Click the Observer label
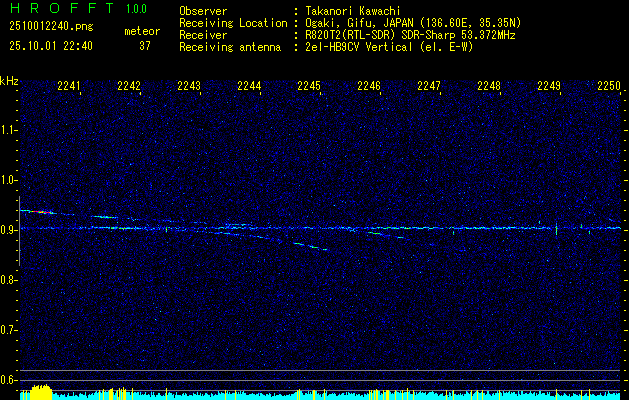Viewport: 629px width, 400px height. pos(203,11)
